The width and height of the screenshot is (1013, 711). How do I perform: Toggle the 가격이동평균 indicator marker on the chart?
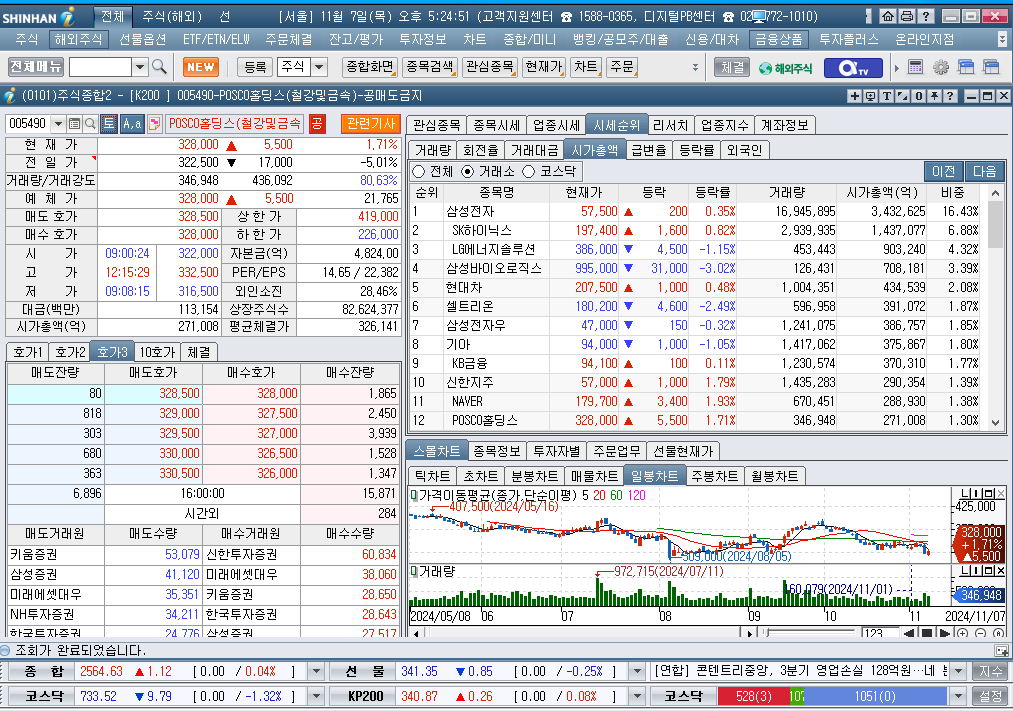point(413,495)
